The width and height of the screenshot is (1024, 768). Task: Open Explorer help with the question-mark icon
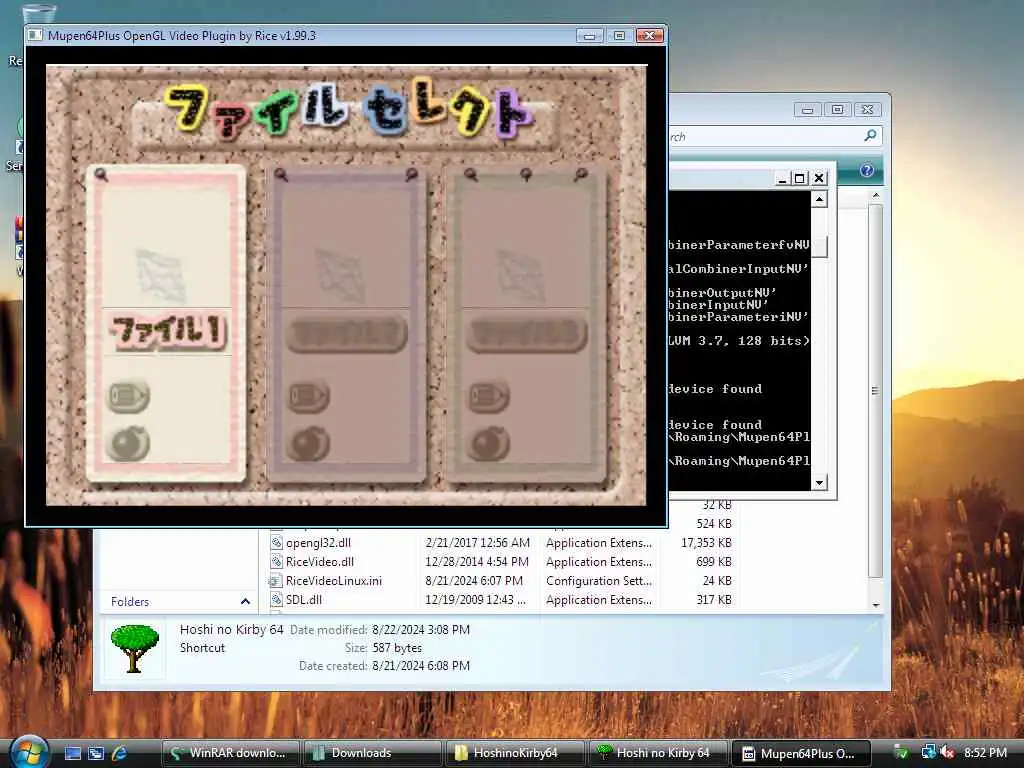(x=867, y=170)
